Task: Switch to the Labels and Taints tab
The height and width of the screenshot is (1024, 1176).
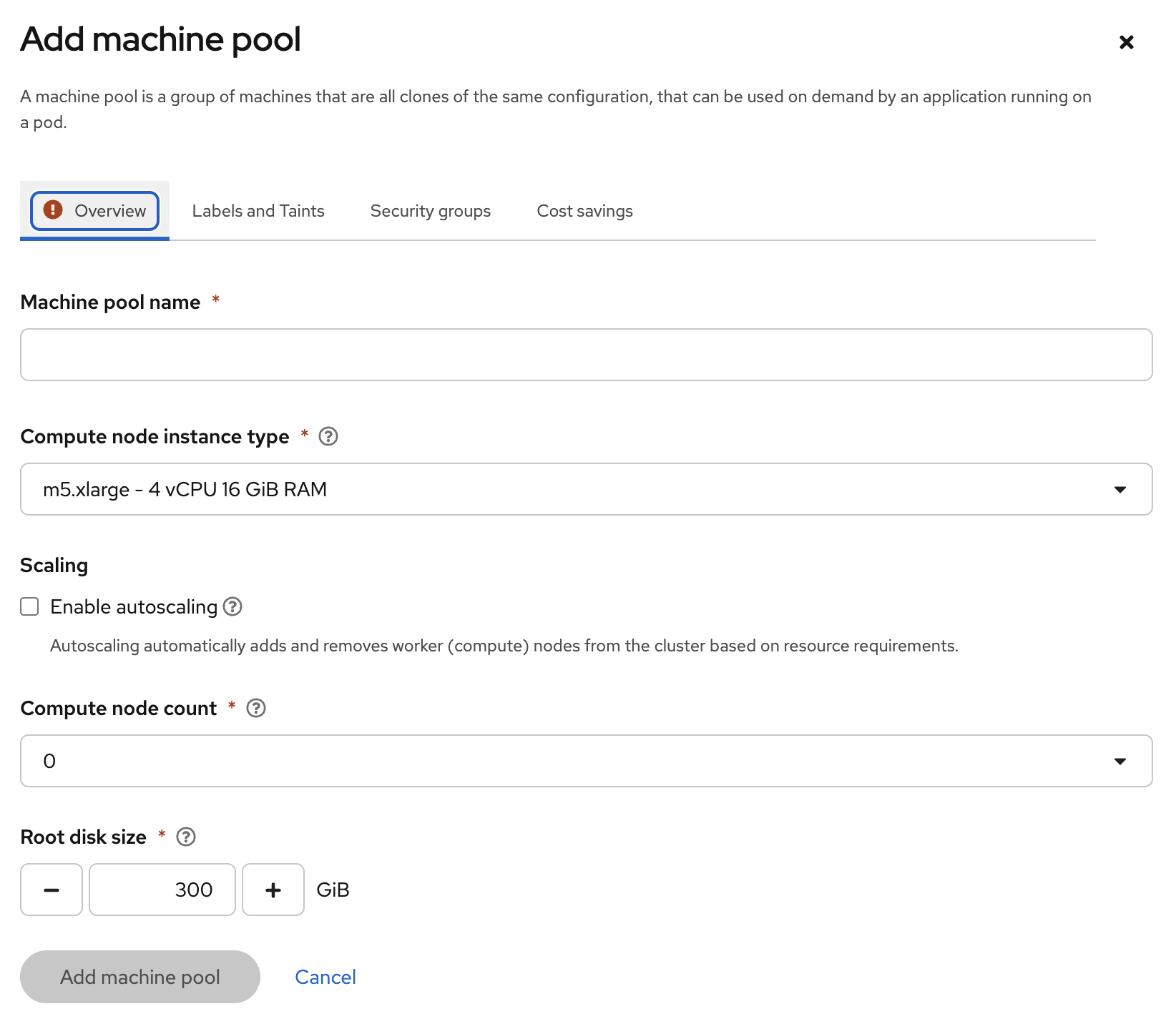Action: point(258,211)
